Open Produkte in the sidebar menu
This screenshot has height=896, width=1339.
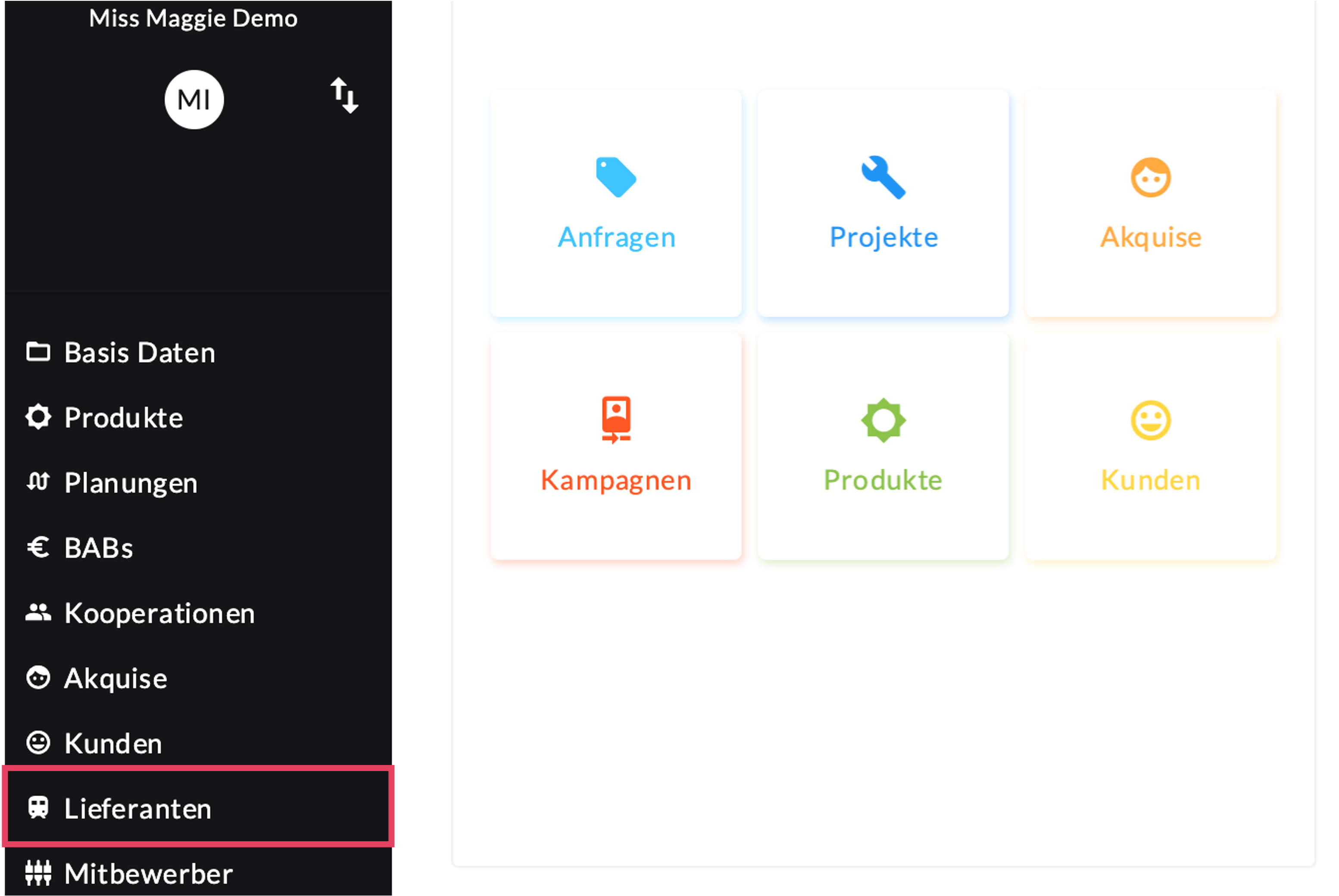[x=124, y=418]
